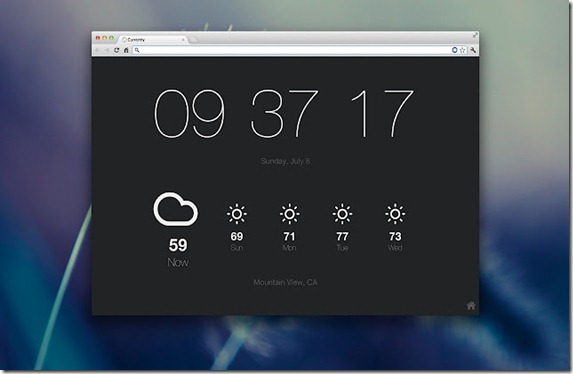Select the Sun forecast sun icon
573x374 pixels.
236,214
